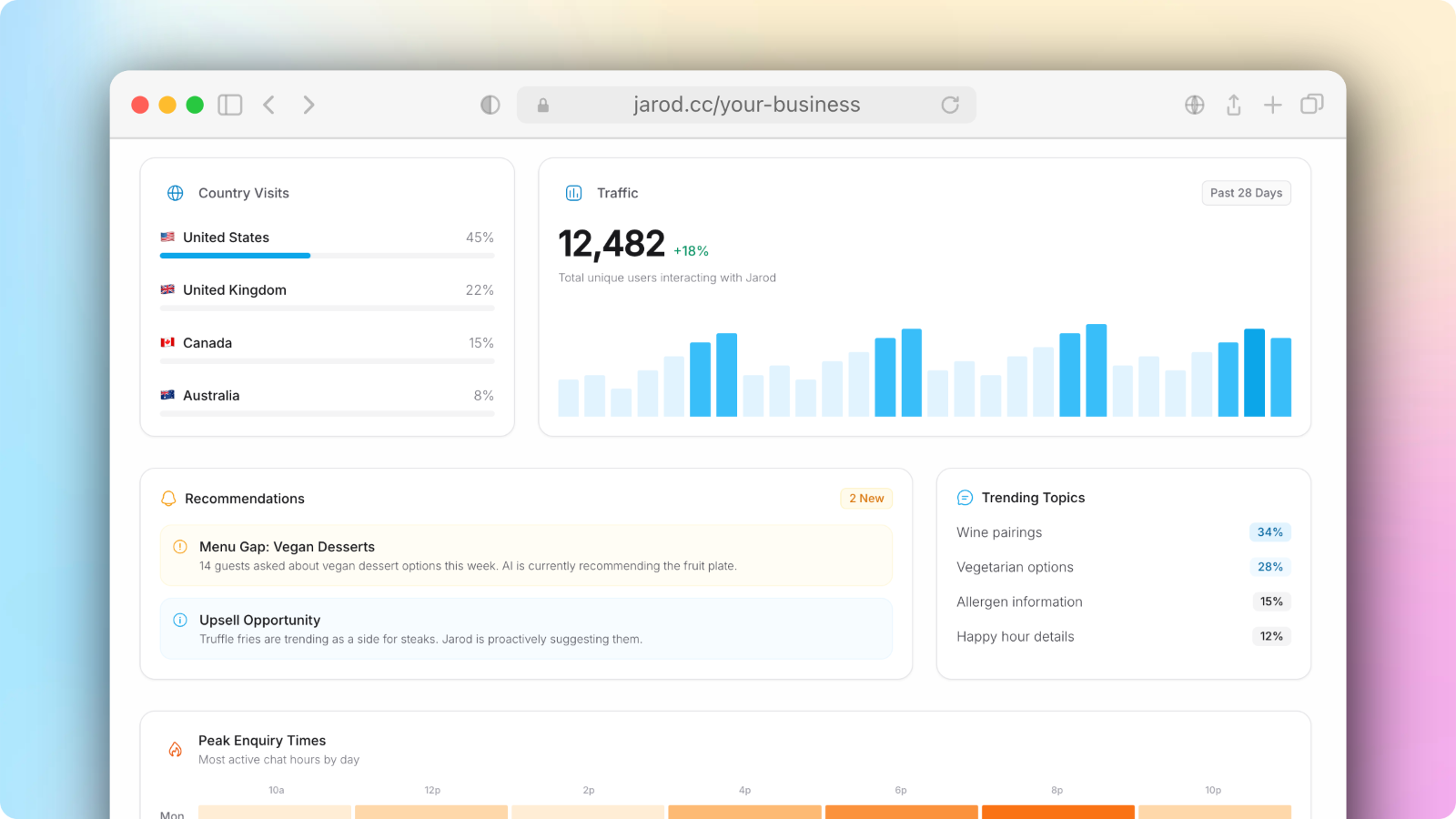Click the United Kingdom progress bar
Viewport: 1456px width, 819px height.
pyautogui.click(x=328, y=308)
